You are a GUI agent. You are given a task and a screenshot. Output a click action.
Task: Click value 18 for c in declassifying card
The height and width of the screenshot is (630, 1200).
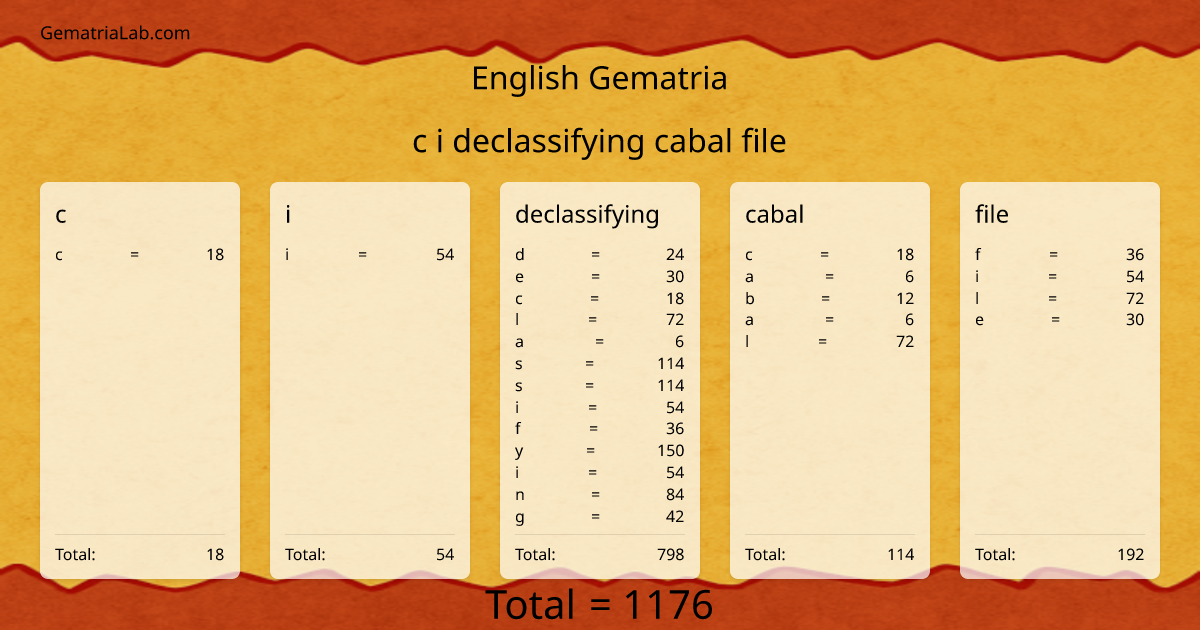pos(675,299)
